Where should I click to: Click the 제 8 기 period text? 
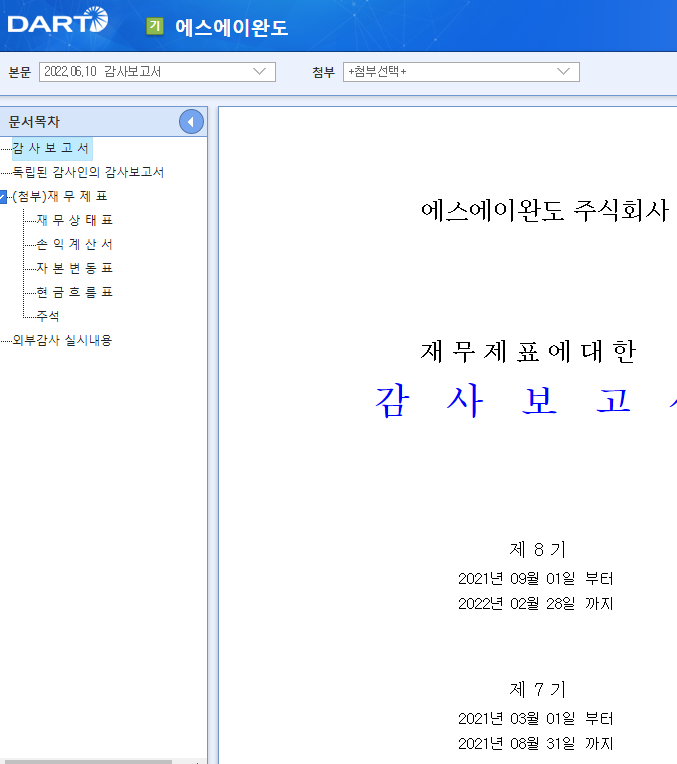(x=537, y=550)
